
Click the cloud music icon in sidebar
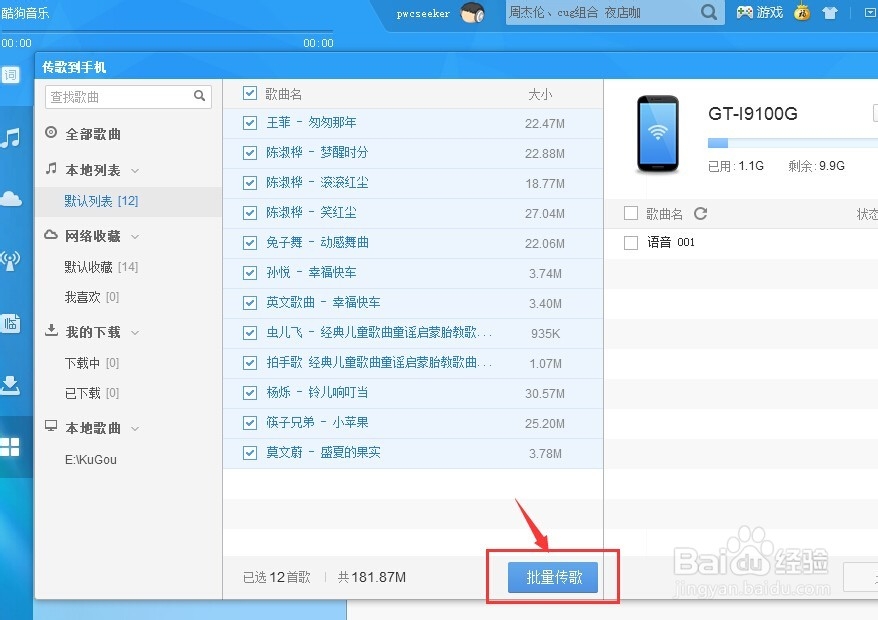(10, 198)
